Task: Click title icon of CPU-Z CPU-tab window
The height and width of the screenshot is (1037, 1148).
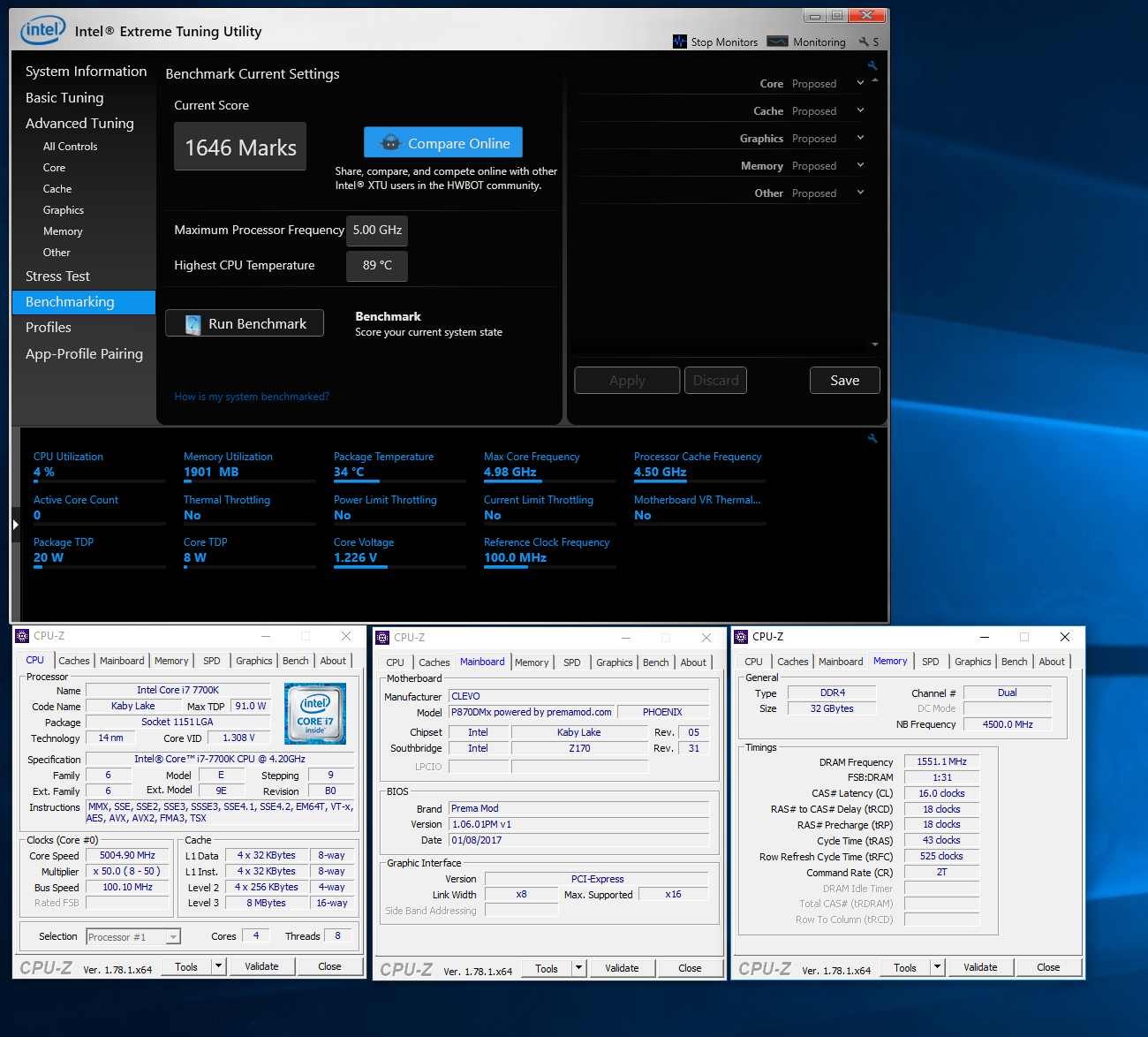Action: click(x=22, y=636)
